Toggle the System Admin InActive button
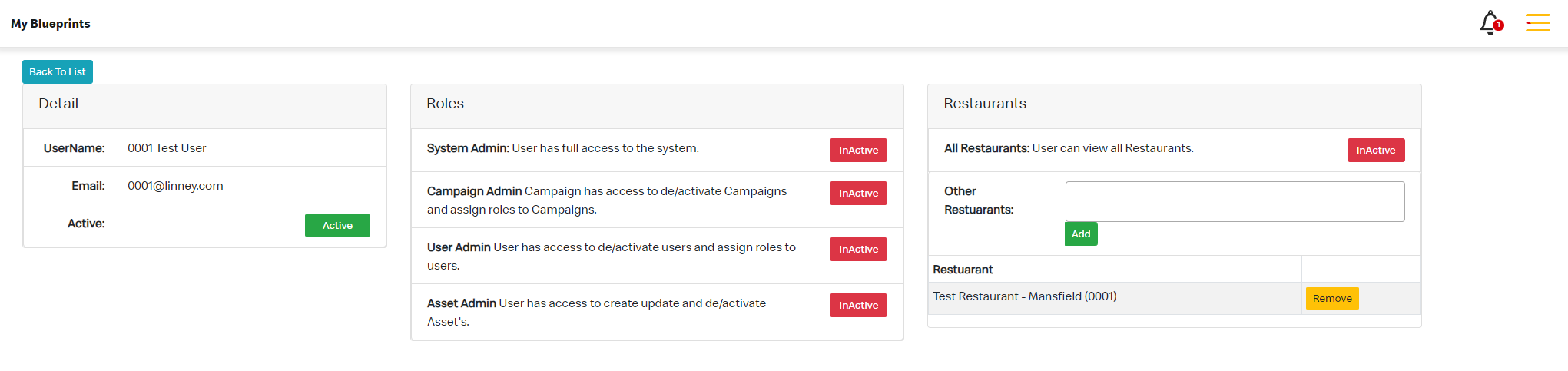 [858, 151]
